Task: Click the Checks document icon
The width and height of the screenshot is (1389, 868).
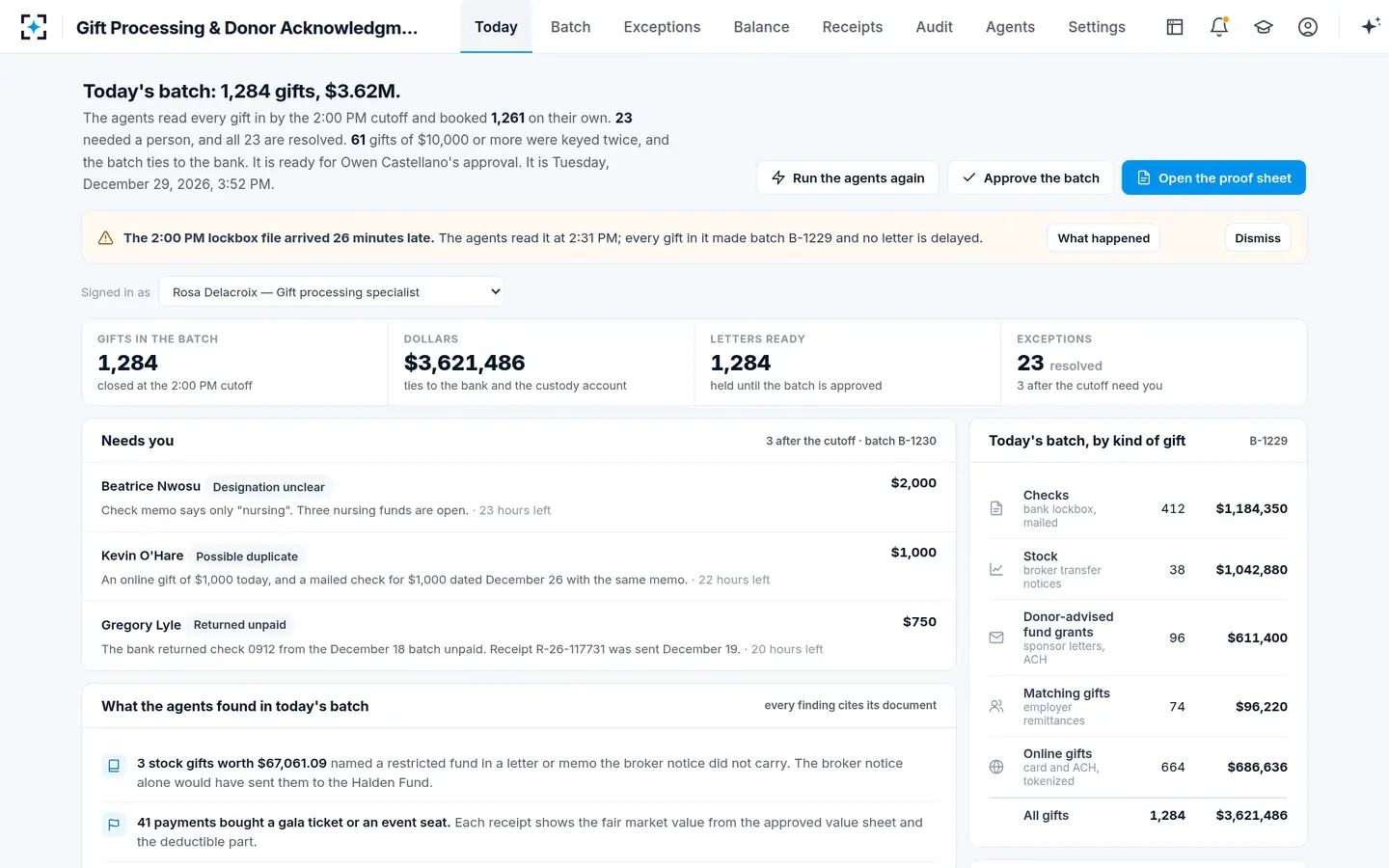Action: point(996,508)
